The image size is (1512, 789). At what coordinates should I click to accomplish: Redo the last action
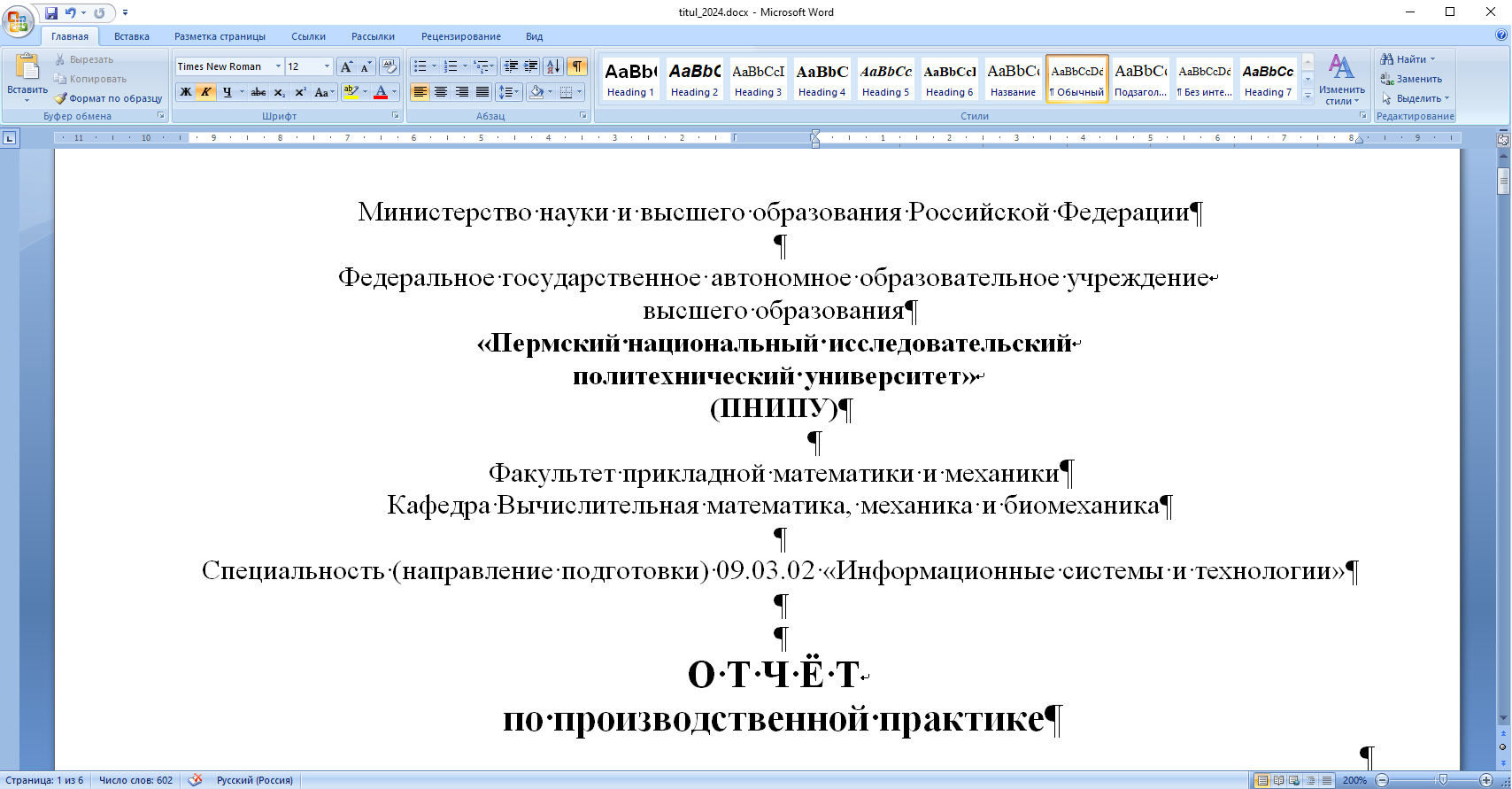pos(99,13)
